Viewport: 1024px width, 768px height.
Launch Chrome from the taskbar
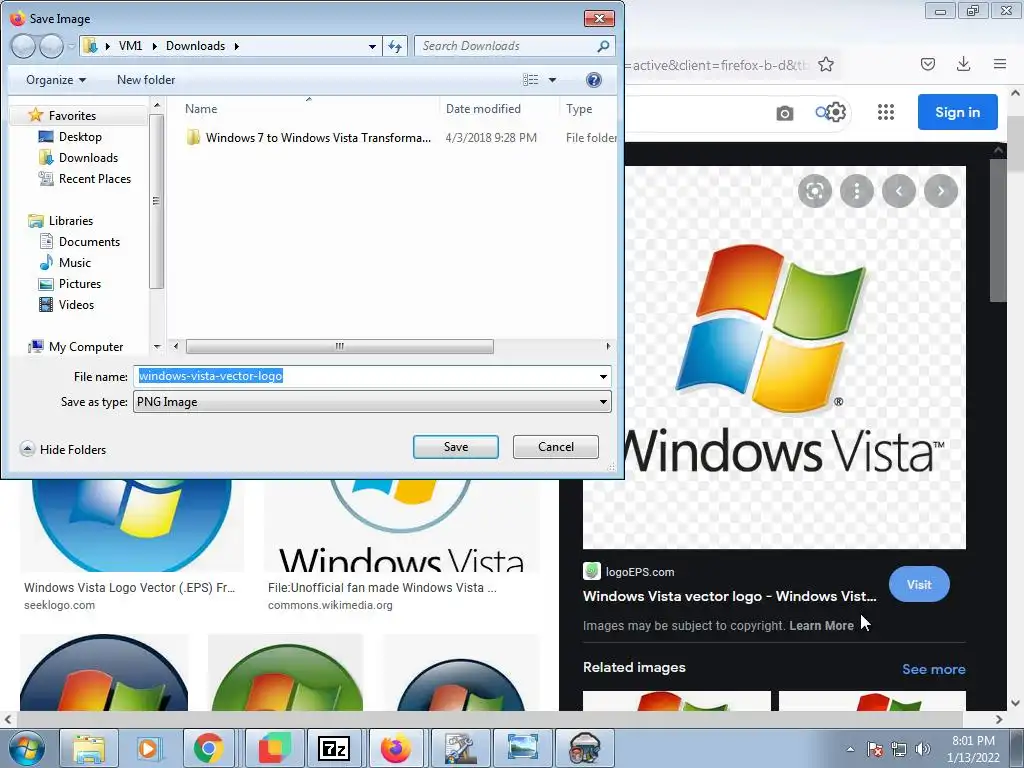(x=208, y=748)
